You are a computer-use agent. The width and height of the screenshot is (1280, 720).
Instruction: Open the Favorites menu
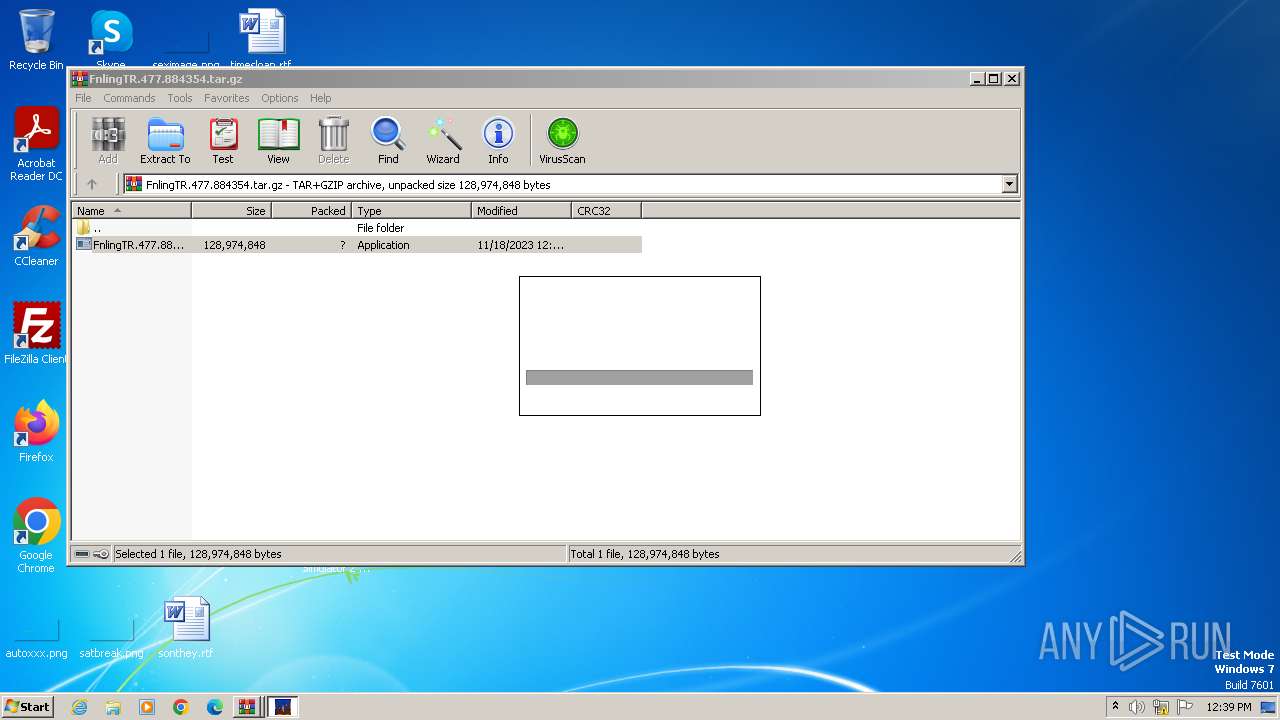pos(227,98)
